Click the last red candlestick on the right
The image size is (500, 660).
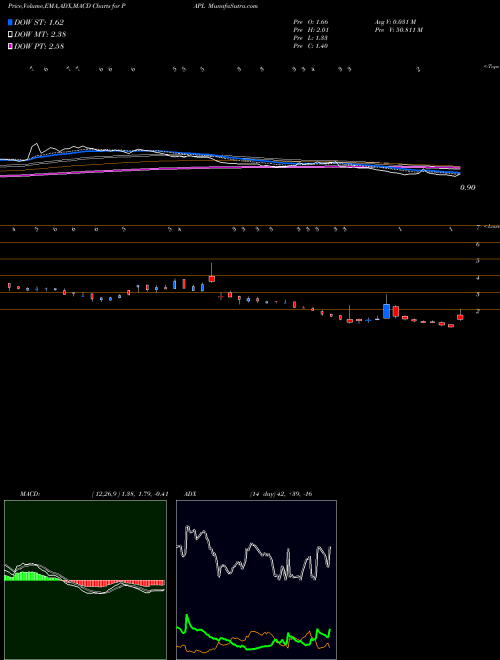[x=460, y=317]
